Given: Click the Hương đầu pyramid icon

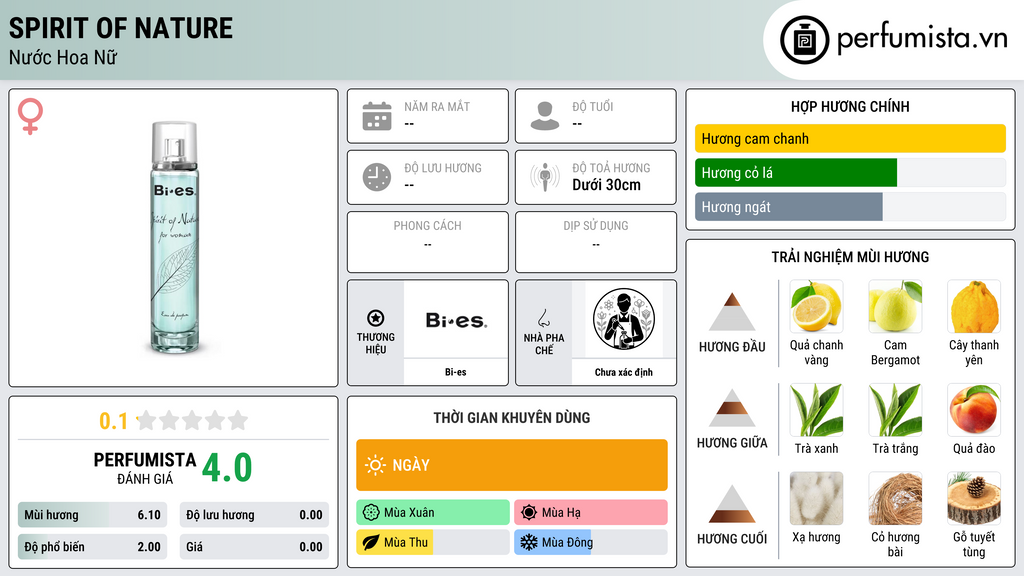Looking at the screenshot, I should pos(732,312).
